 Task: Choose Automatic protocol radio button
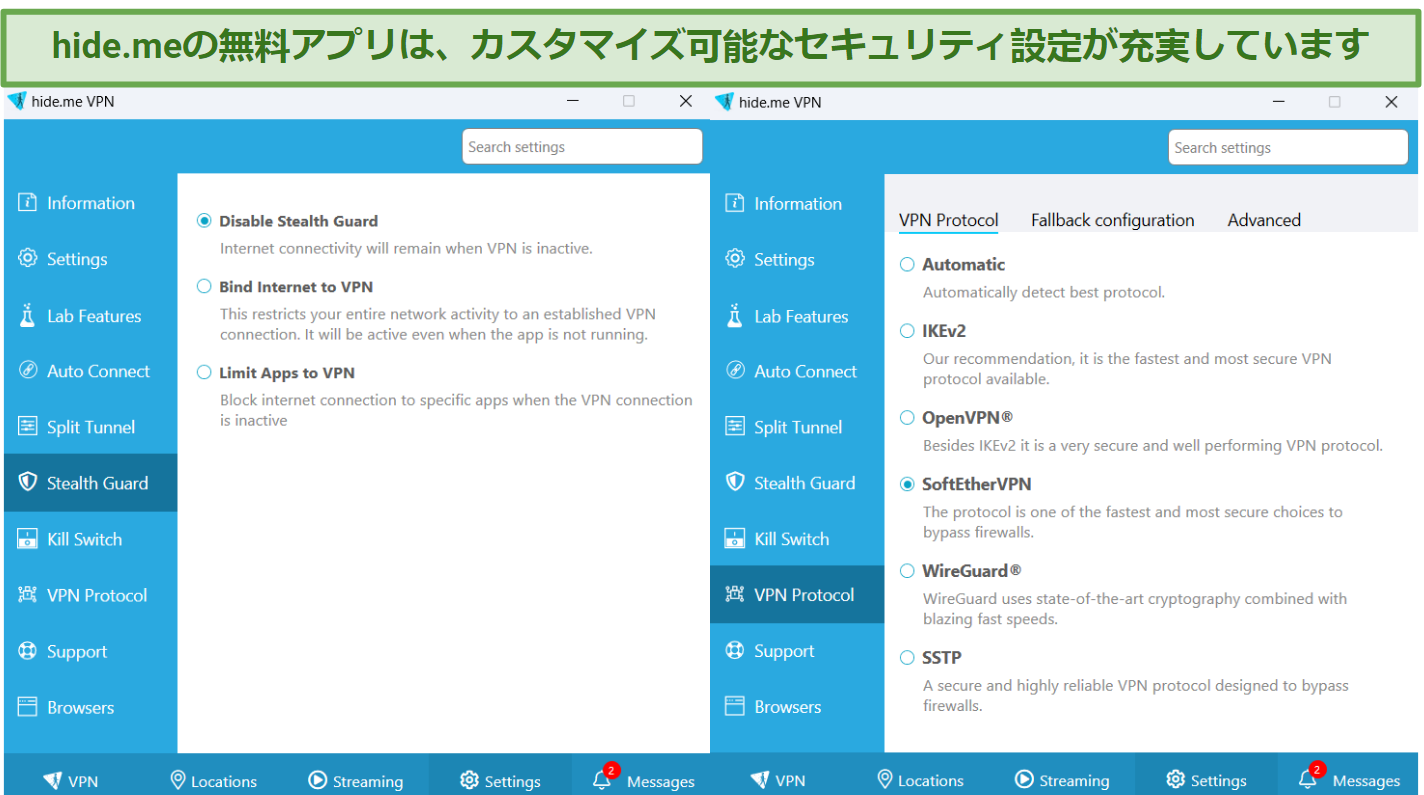(x=907, y=265)
